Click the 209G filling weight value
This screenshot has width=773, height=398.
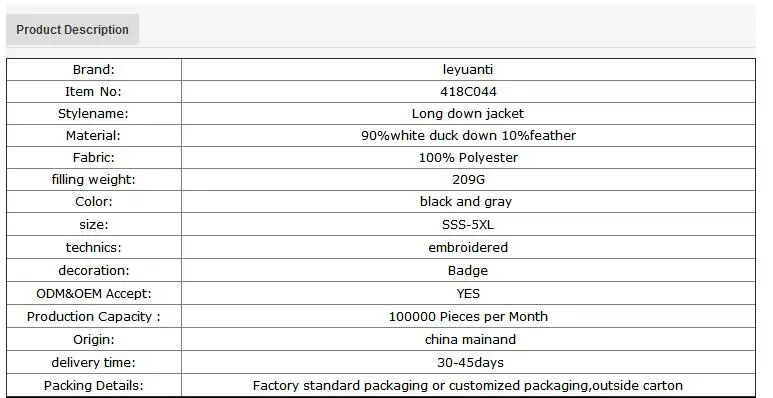[468, 180]
